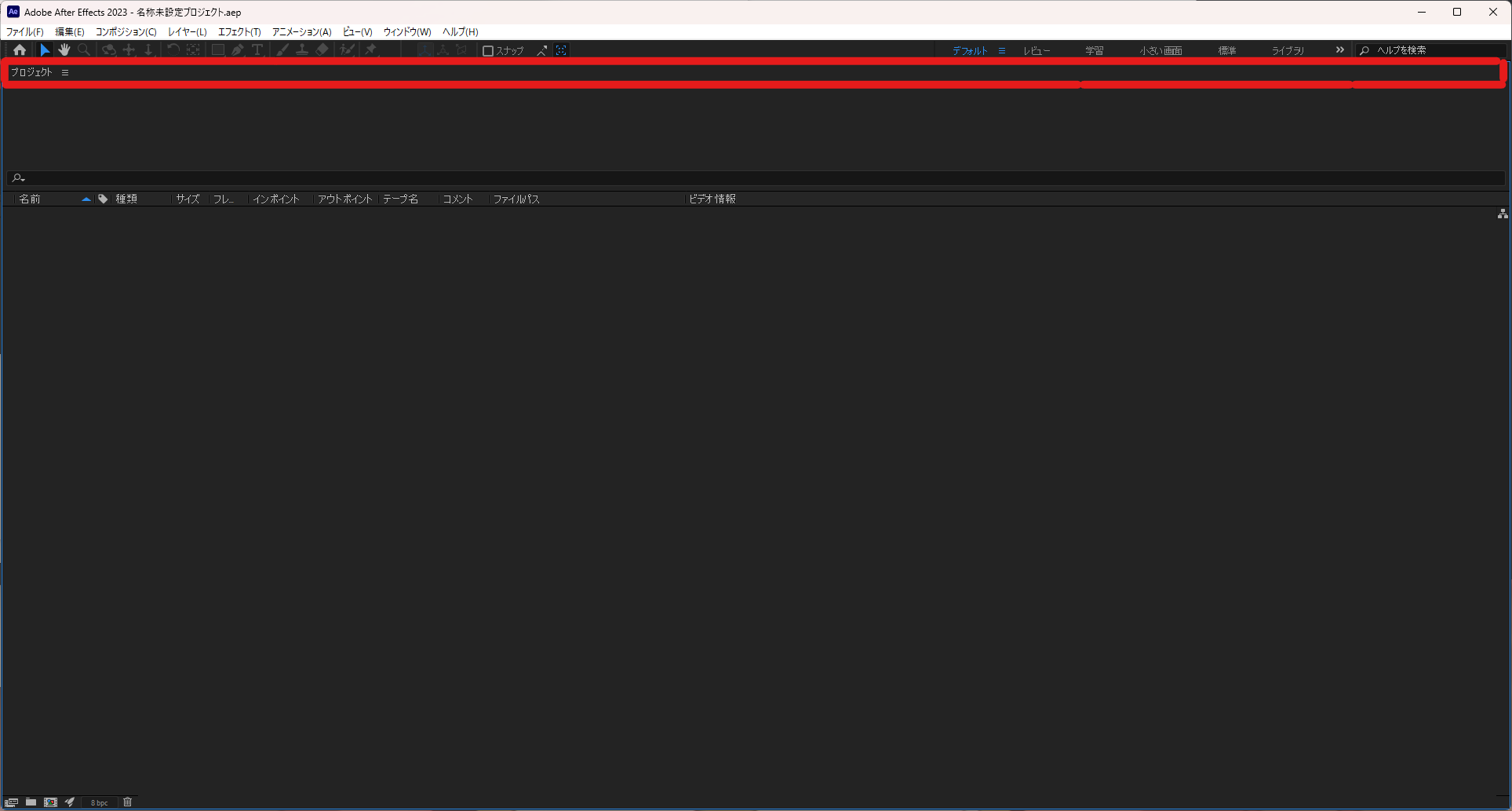The width and height of the screenshot is (1512, 811).
Task: Select the Clone Stamp tool
Action: [x=302, y=50]
